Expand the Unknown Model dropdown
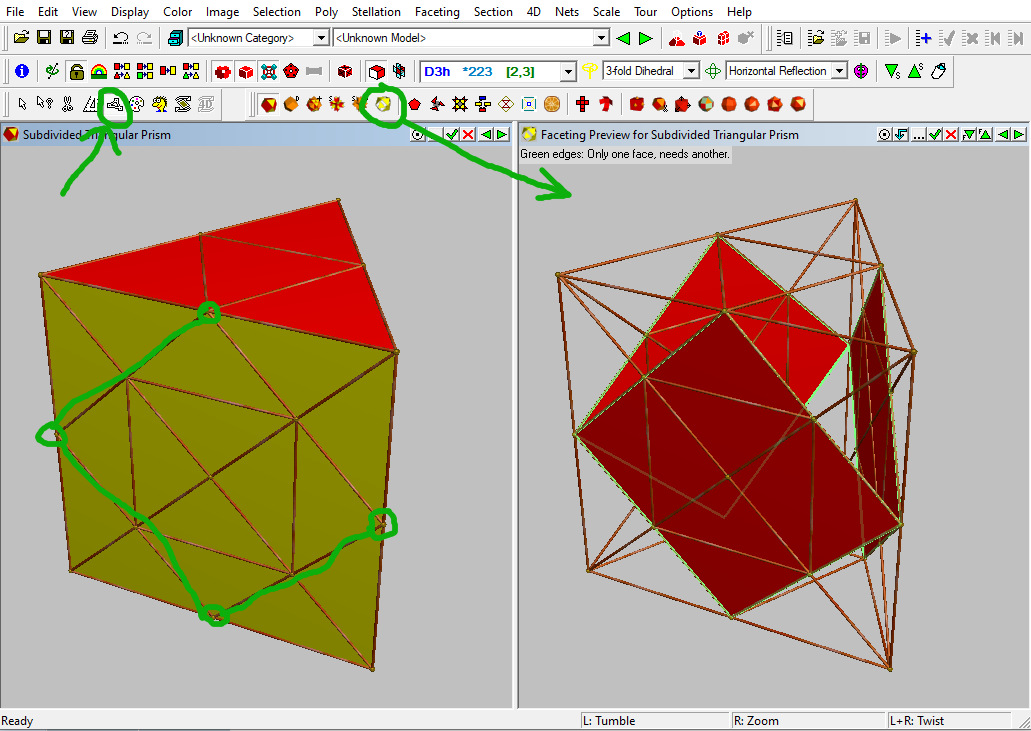The image size is (1031, 731). pyautogui.click(x=601, y=38)
